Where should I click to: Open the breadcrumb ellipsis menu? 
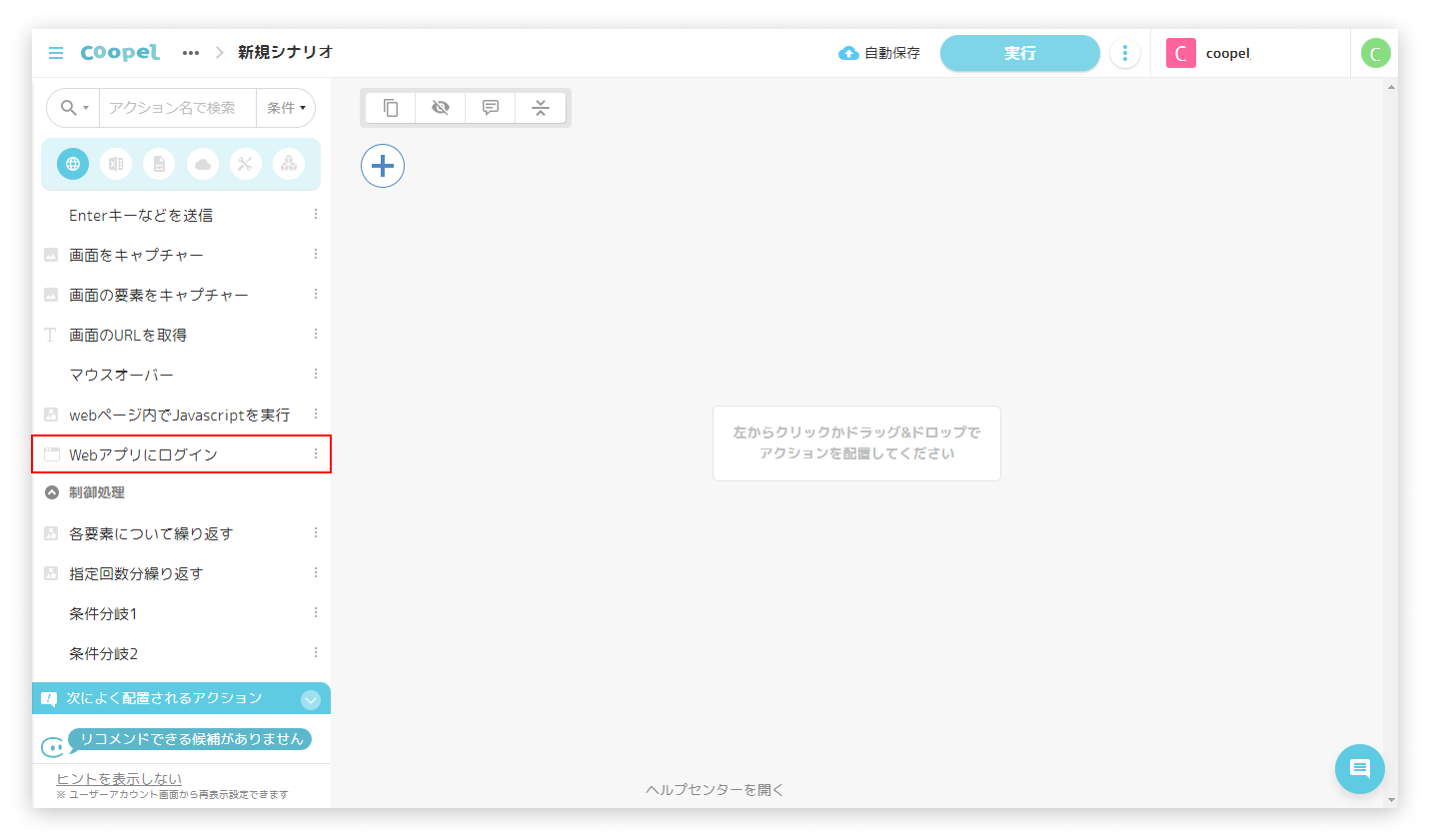coord(191,53)
